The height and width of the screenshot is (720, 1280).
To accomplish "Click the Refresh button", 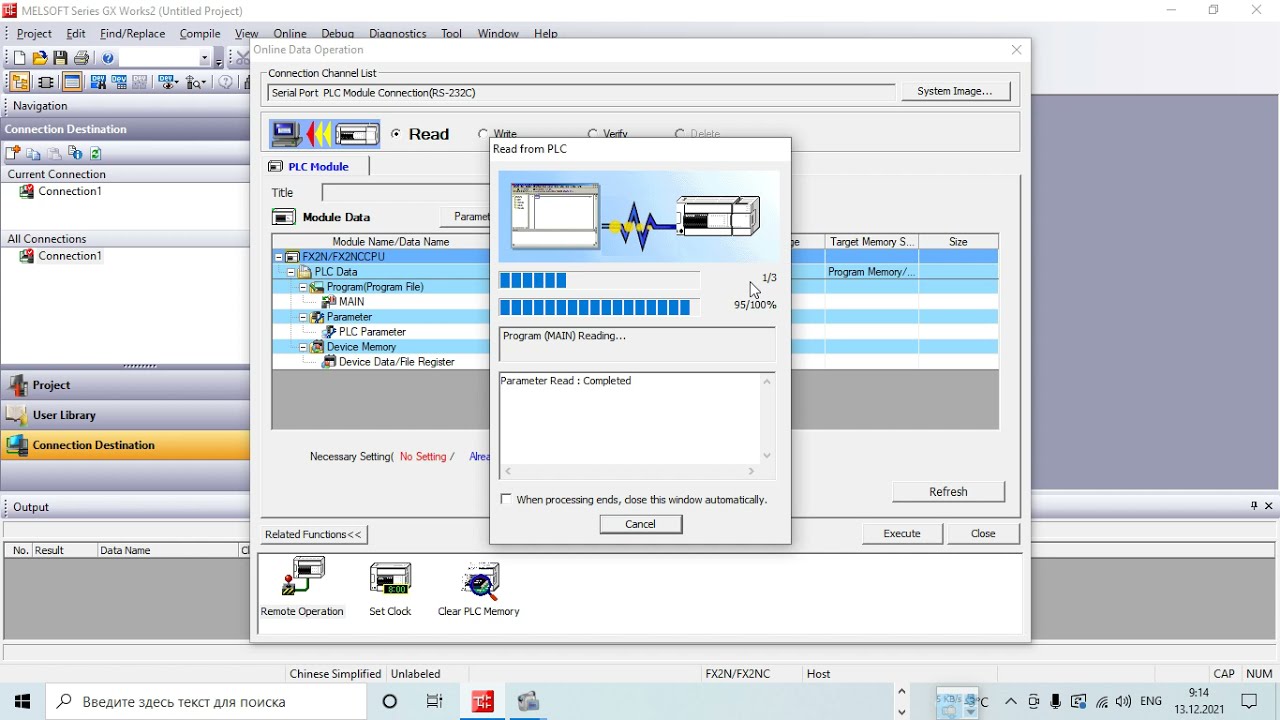I will (948, 492).
